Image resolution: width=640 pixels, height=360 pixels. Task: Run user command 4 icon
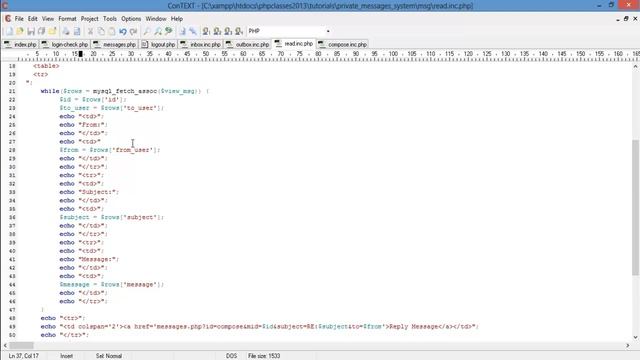coord(239,31)
